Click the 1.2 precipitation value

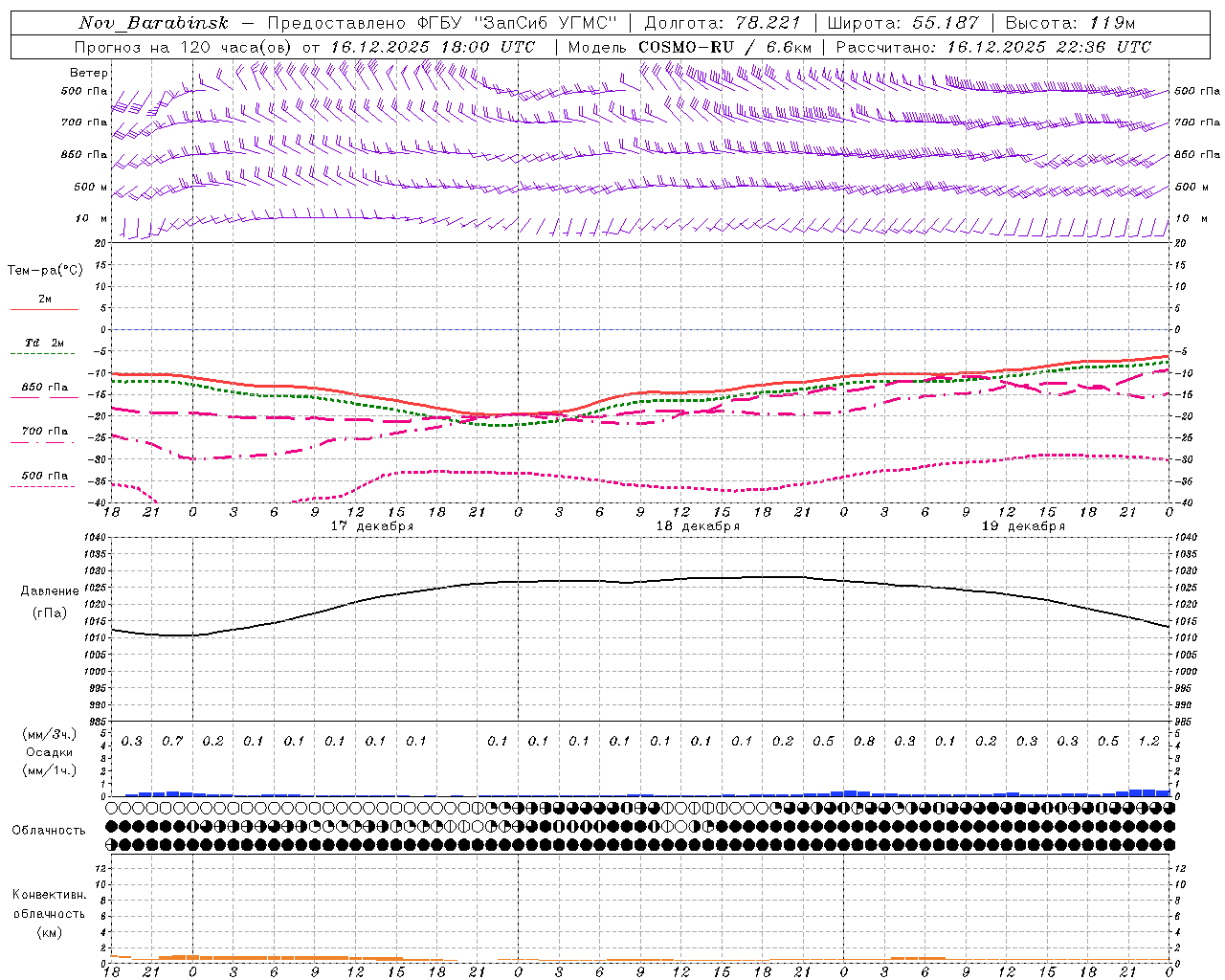coord(1148,742)
